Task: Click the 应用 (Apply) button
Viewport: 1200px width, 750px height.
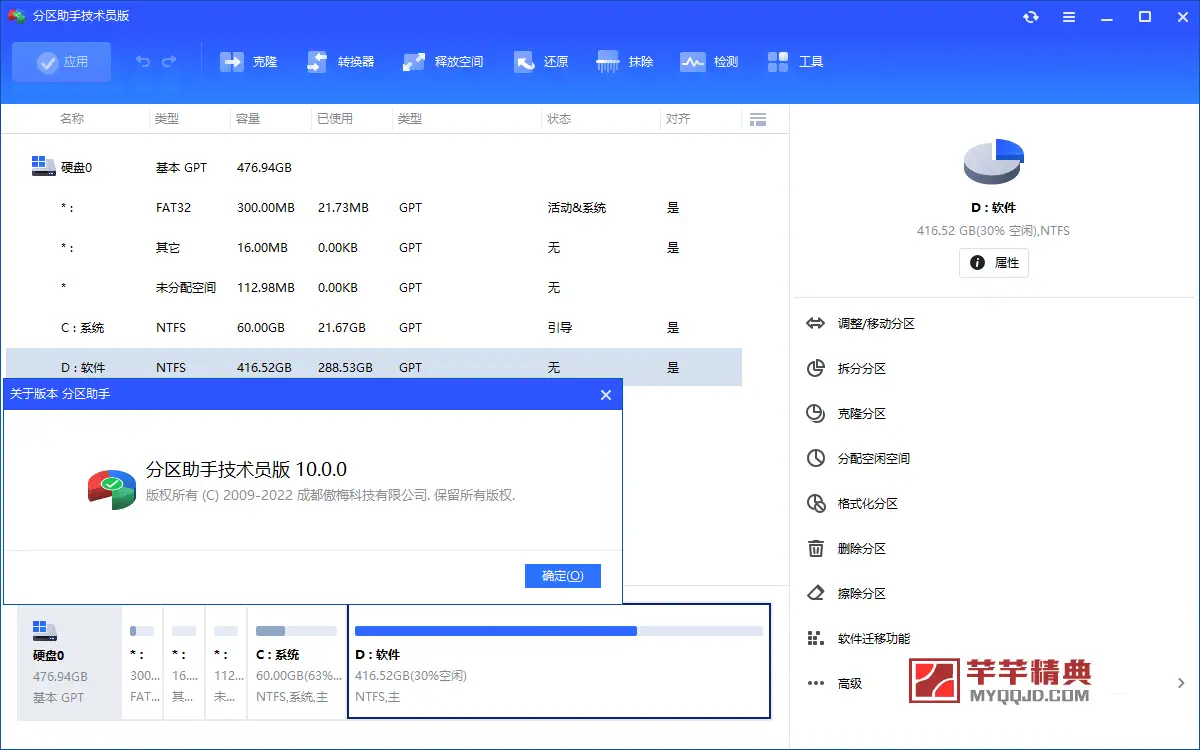Action: coord(62,62)
